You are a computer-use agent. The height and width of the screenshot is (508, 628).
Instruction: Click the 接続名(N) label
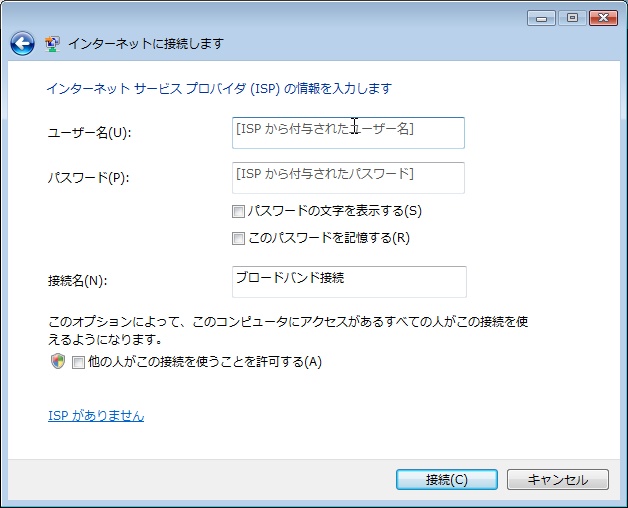click(x=77, y=281)
